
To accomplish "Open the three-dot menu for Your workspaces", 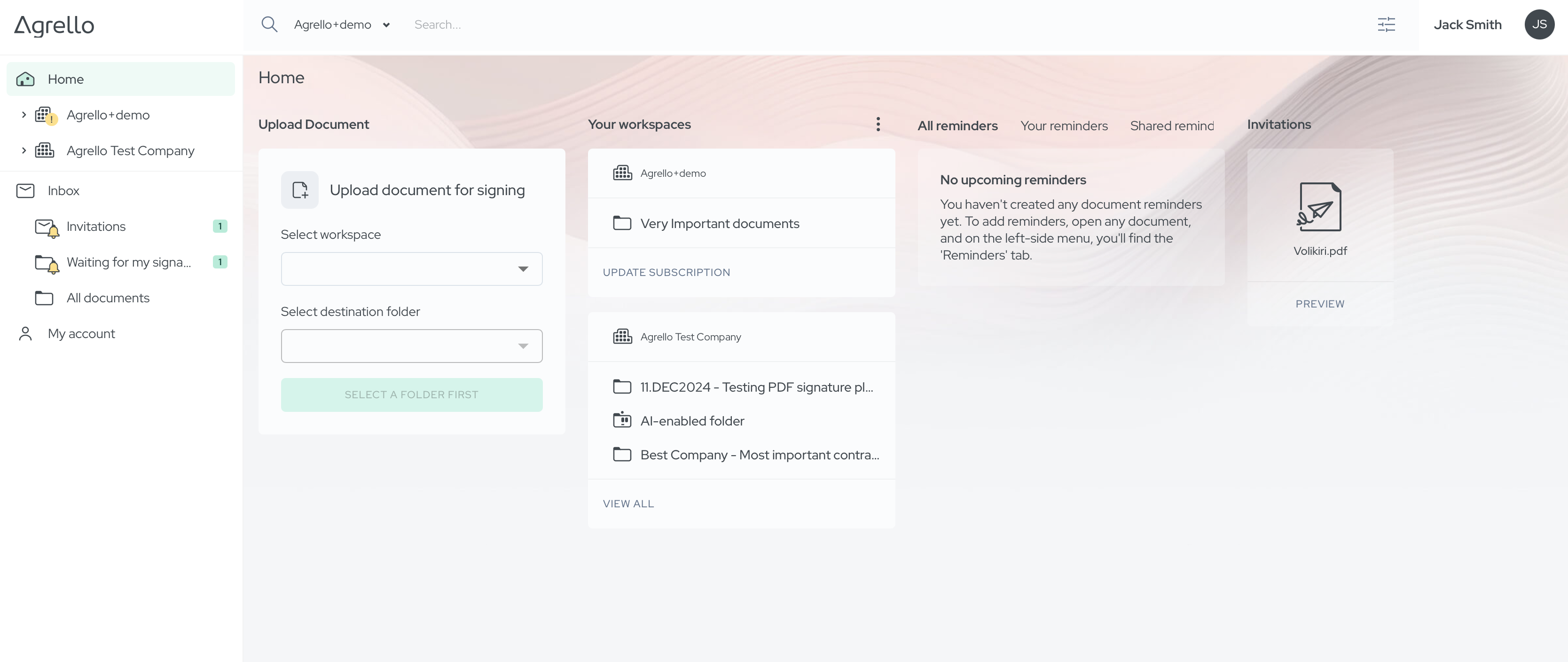I will click(878, 124).
